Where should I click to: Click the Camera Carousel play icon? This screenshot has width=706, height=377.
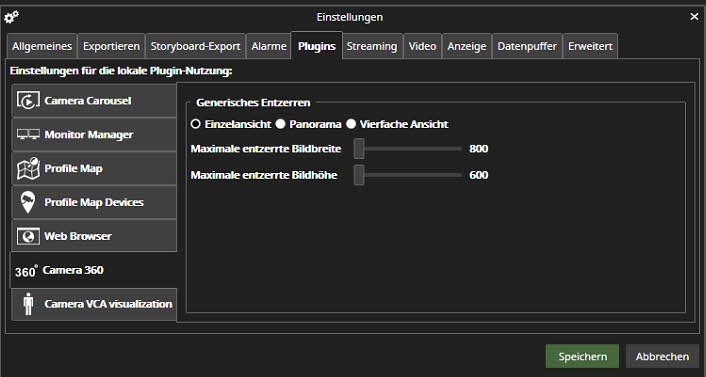click(x=28, y=100)
